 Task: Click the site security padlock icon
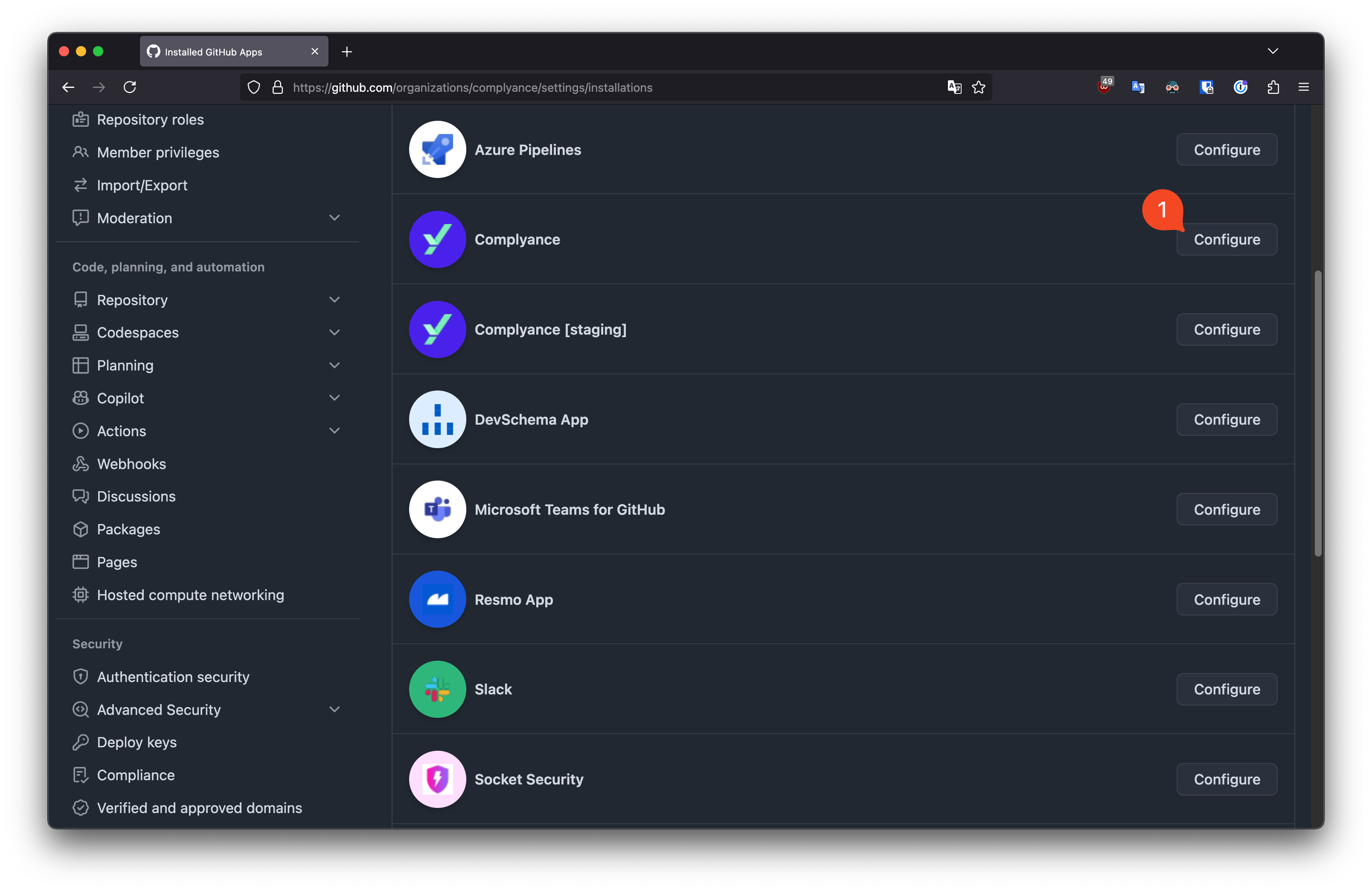click(277, 87)
